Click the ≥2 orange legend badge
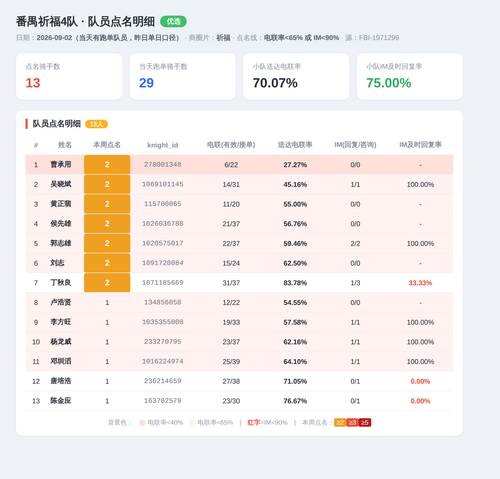The width and height of the screenshot is (500, 479). (340, 422)
